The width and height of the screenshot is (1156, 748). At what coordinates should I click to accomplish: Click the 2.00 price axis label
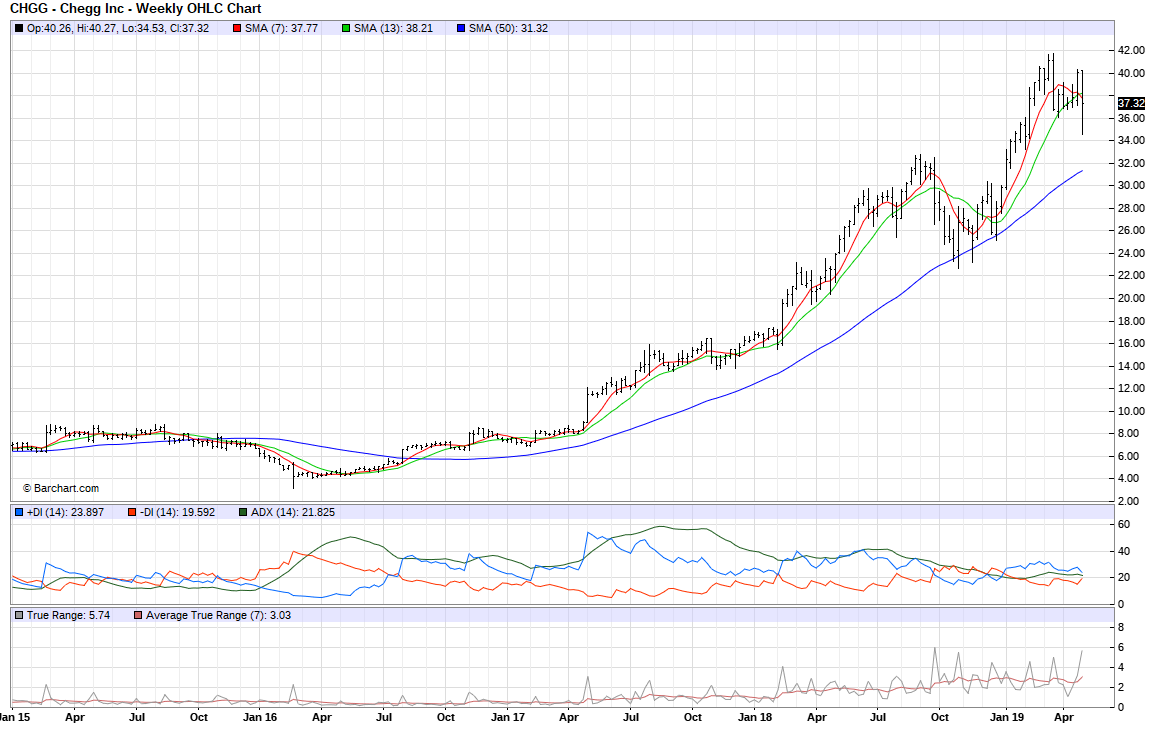pos(1129,501)
